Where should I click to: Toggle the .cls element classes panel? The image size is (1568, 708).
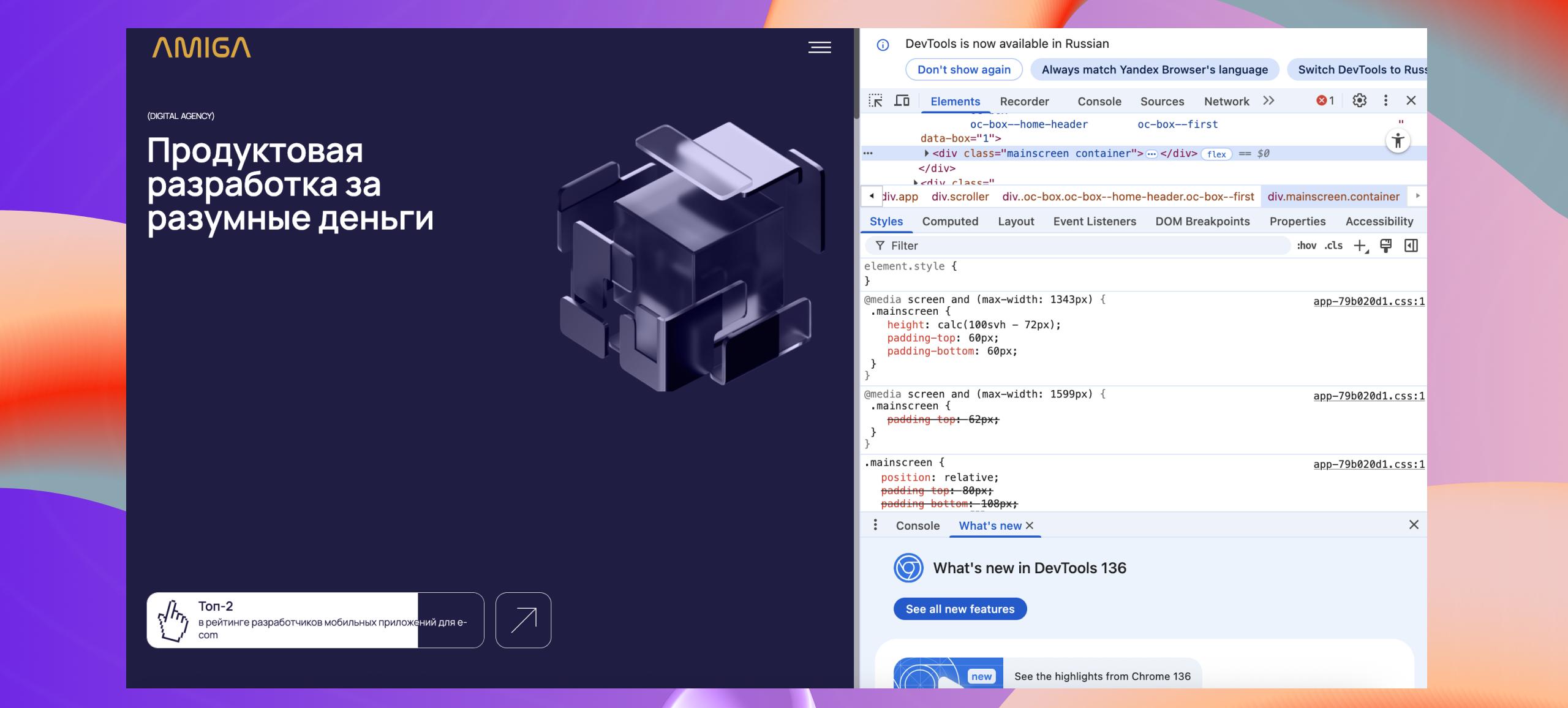(1333, 246)
